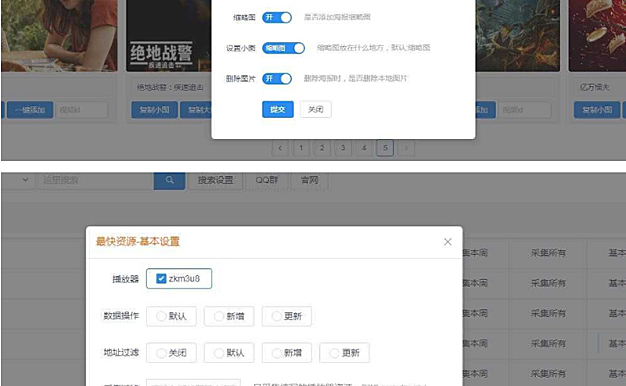This screenshot has width=626, height=386.
Task: Open the poster above 亿万懦夫
Action: pyautogui.click(x=597, y=36)
